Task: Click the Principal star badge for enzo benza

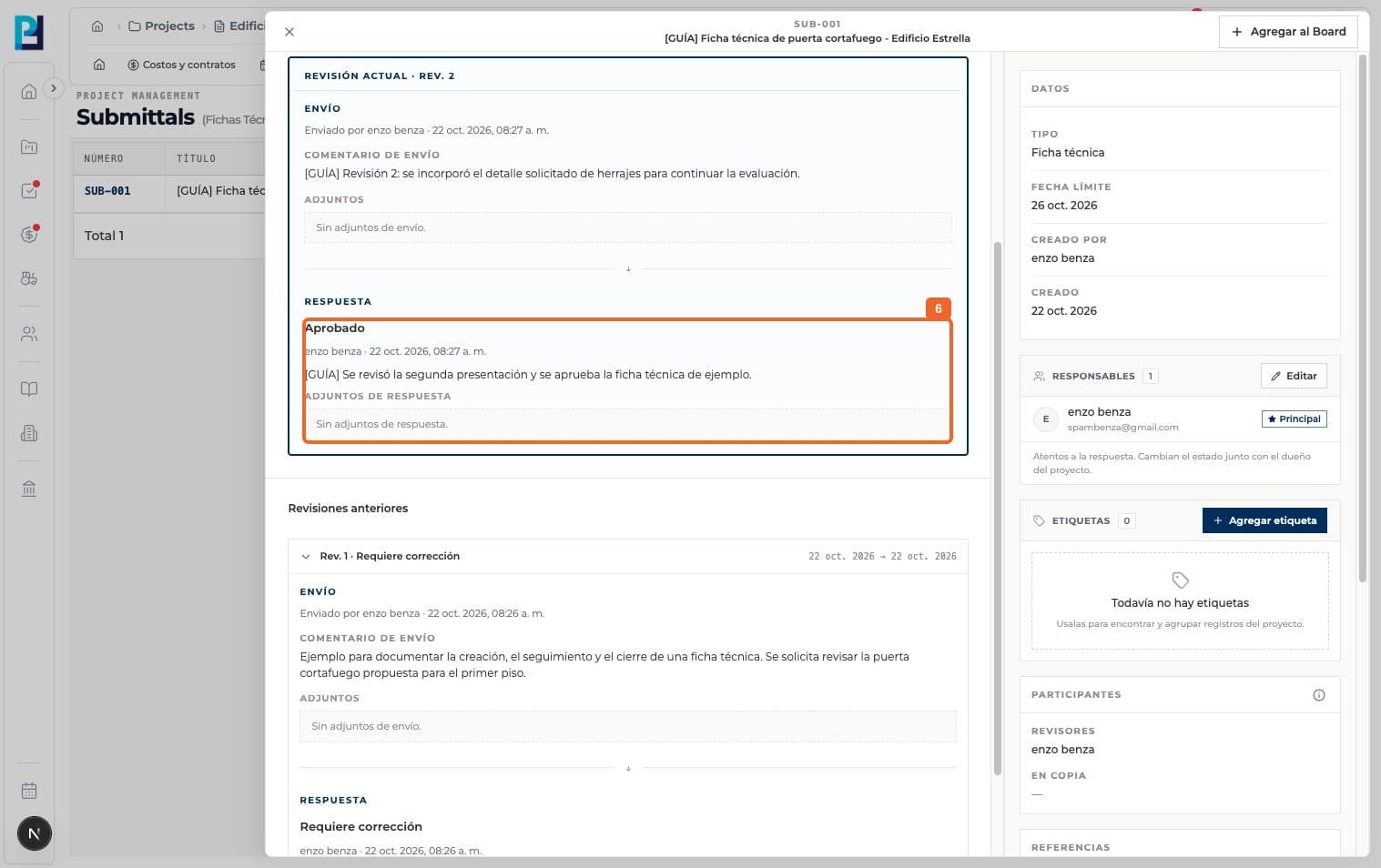Action: (1294, 419)
